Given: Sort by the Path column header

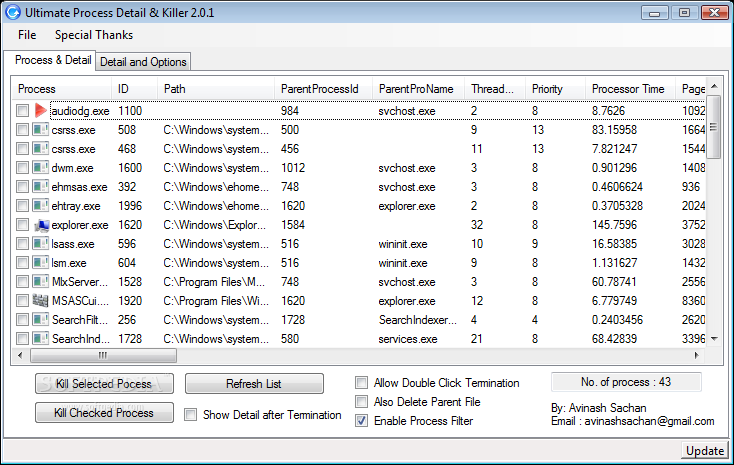Looking at the screenshot, I should tap(216, 89).
